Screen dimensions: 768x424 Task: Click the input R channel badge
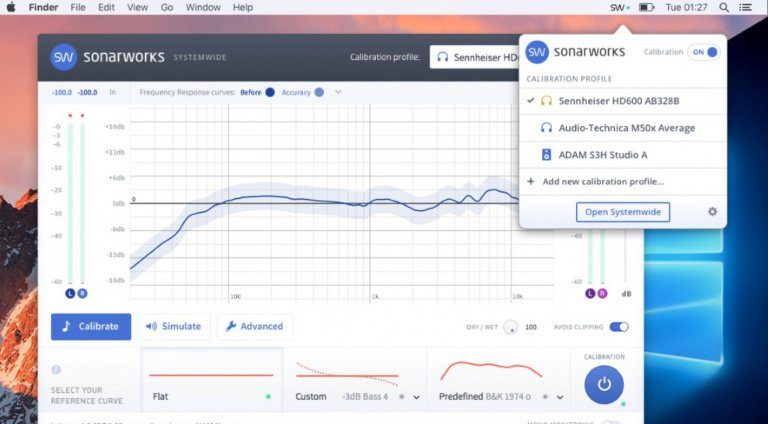[82, 293]
